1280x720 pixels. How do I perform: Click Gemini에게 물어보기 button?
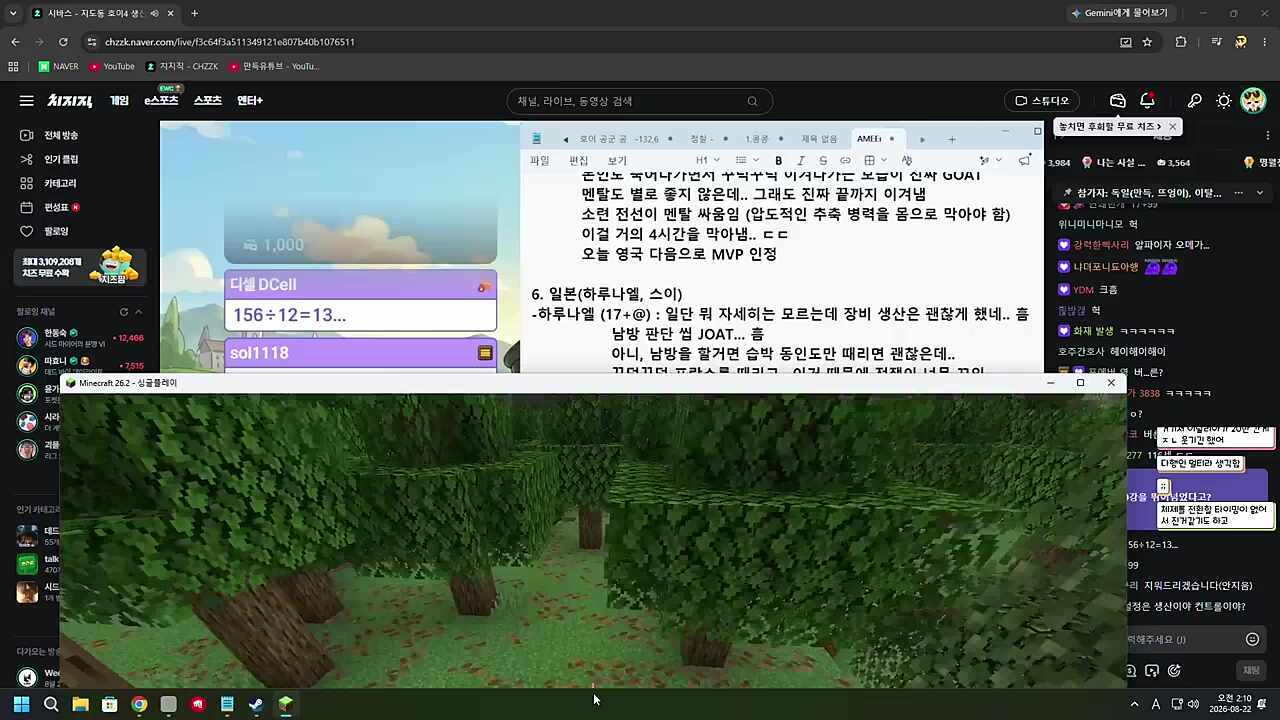[1118, 13]
